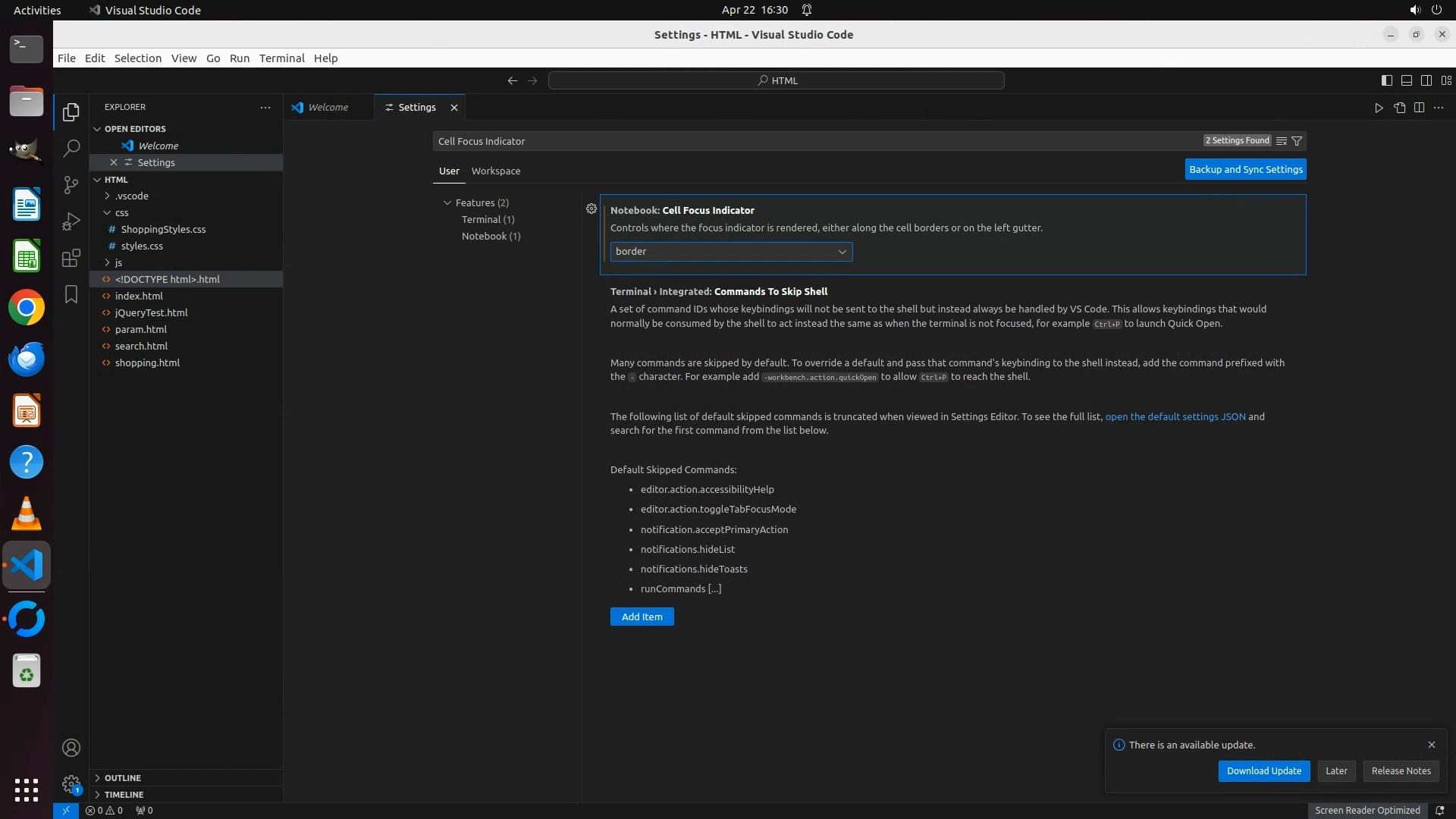1456x819 pixels.
Task: Open the Cell Focus Indicator border dropdown
Action: click(731, 252)
